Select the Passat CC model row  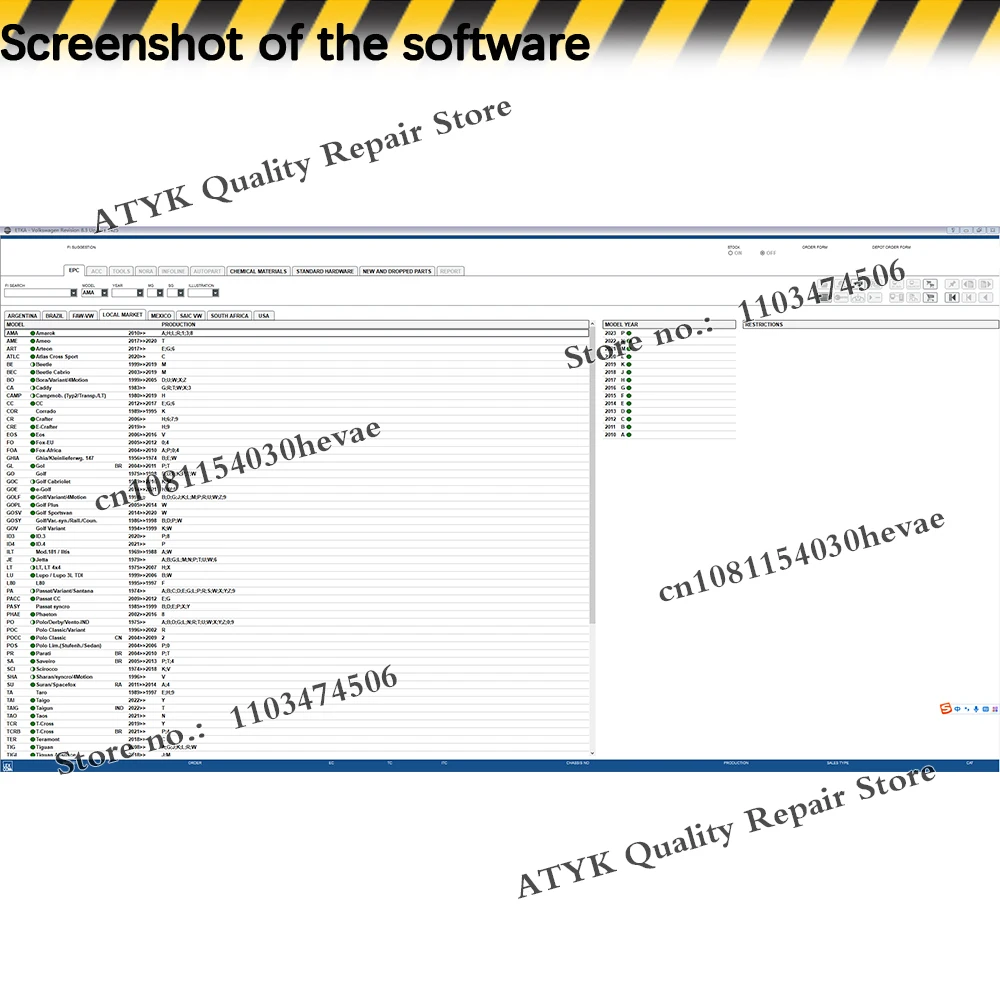296,599
